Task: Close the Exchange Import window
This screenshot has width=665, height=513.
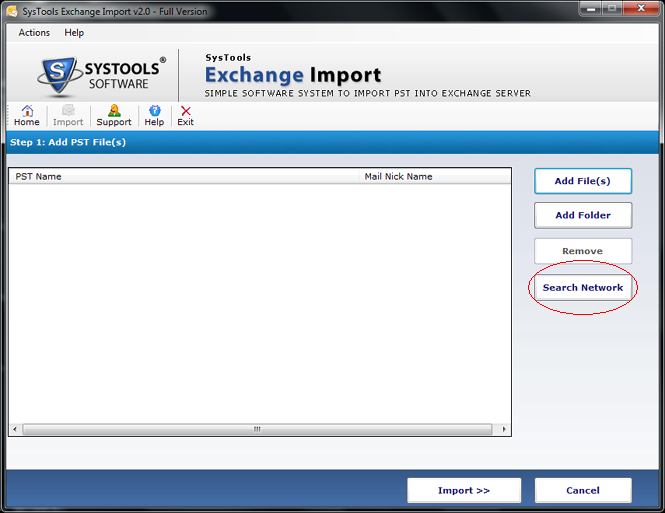Action: click(x=641, y=8)
